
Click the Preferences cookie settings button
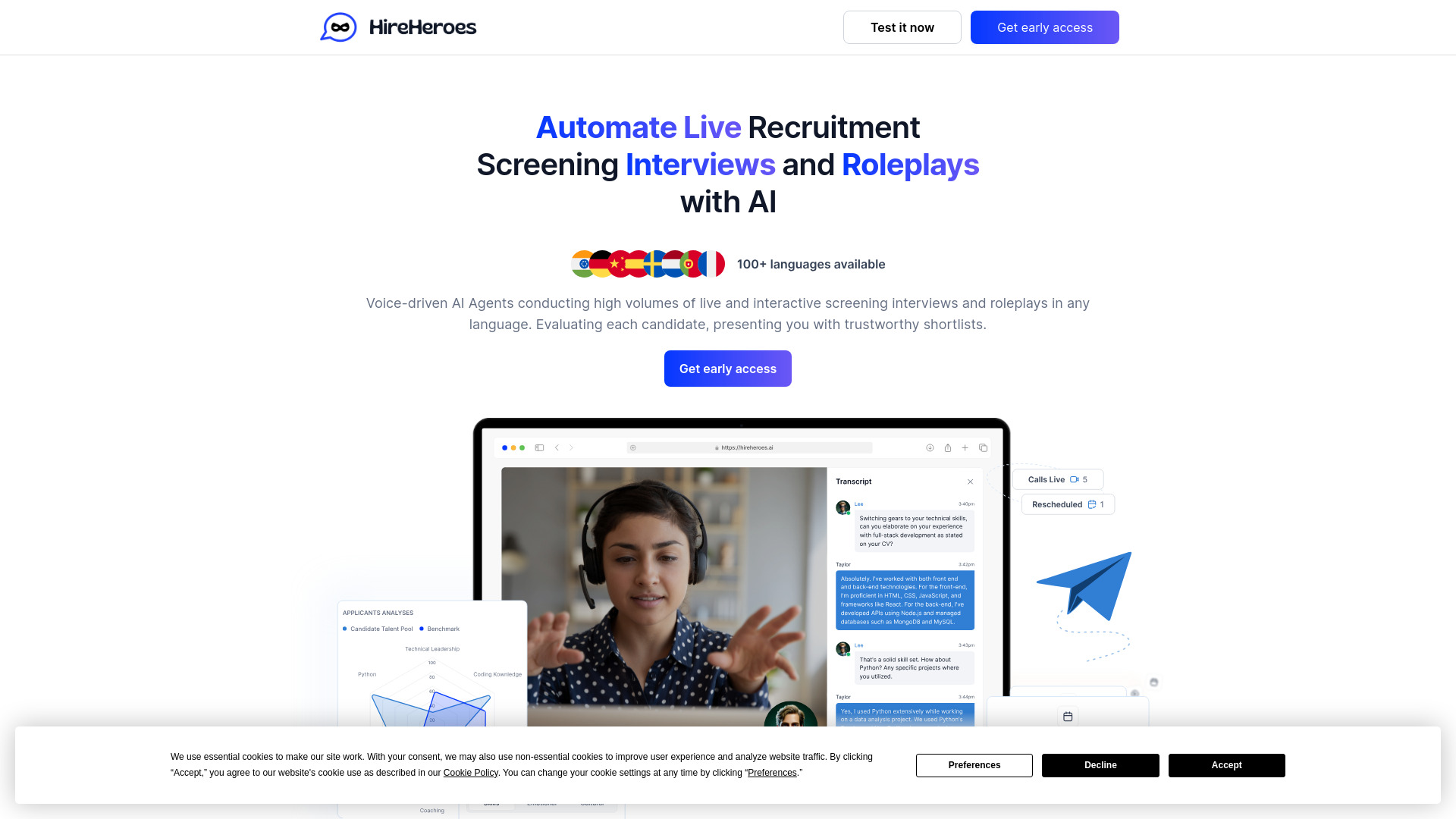tap(975, 765)
